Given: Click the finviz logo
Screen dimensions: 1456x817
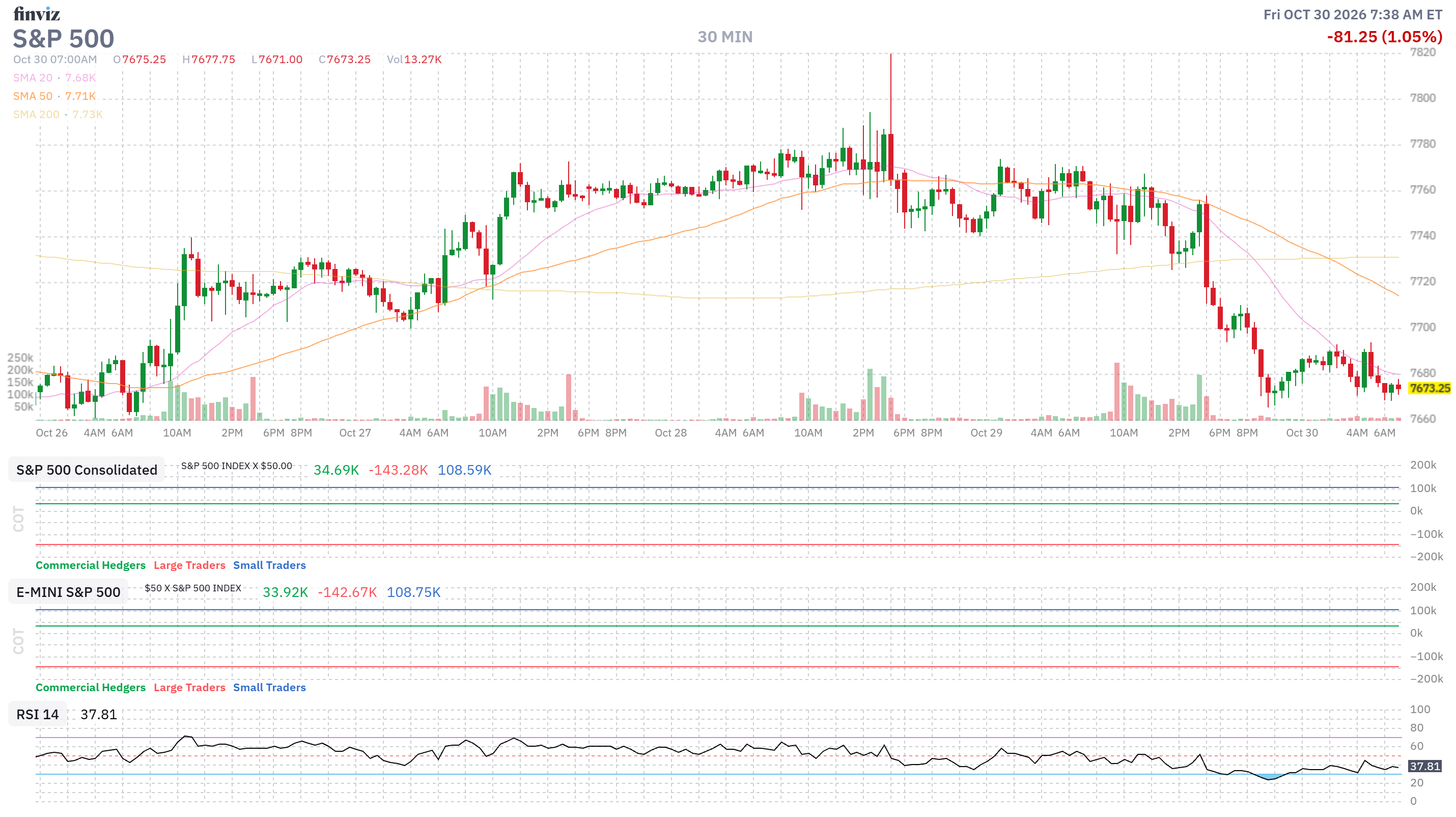Looking at the screenshot, I should tap(37, 14).
